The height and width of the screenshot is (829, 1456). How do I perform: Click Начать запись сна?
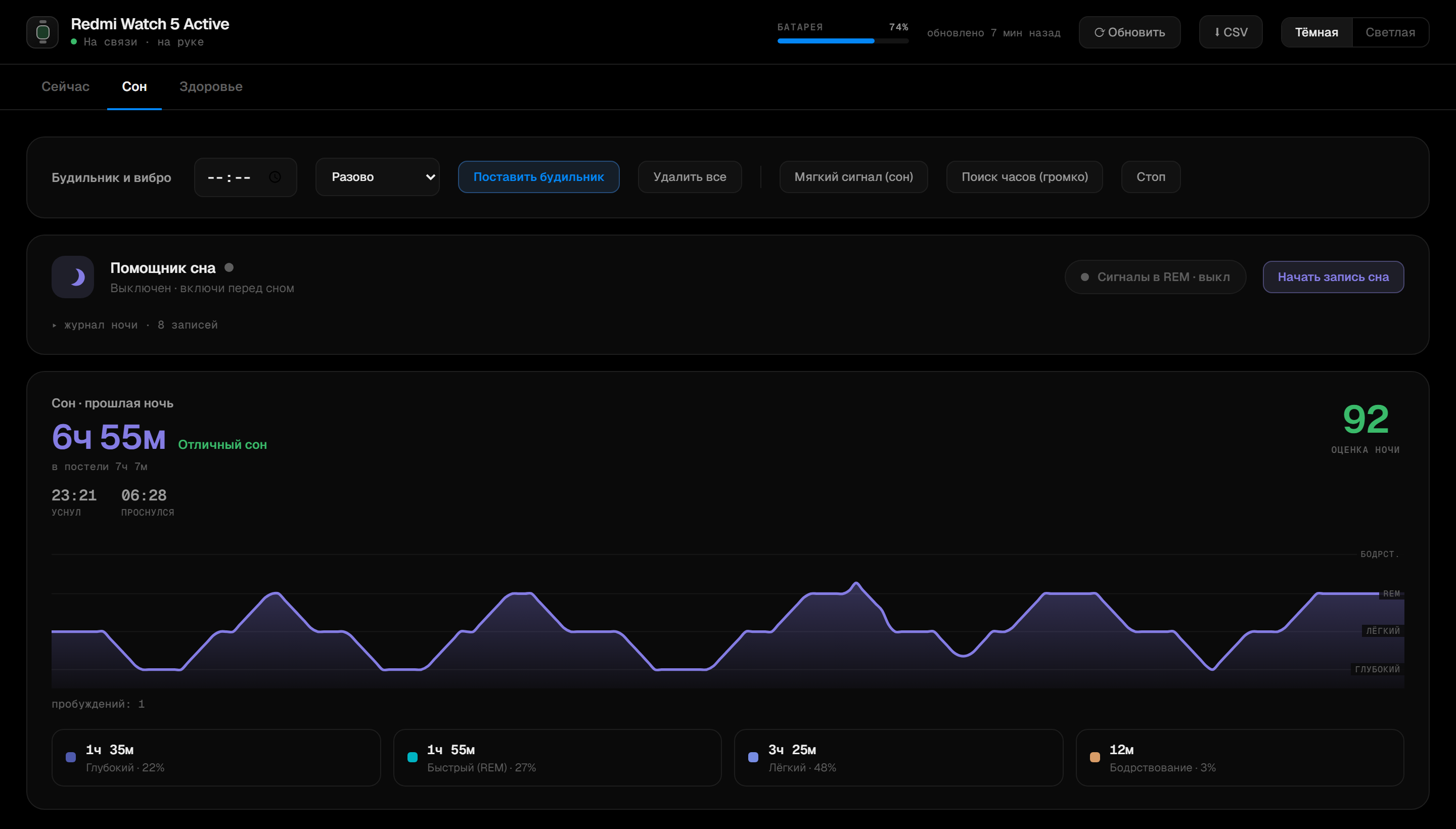1333,278
